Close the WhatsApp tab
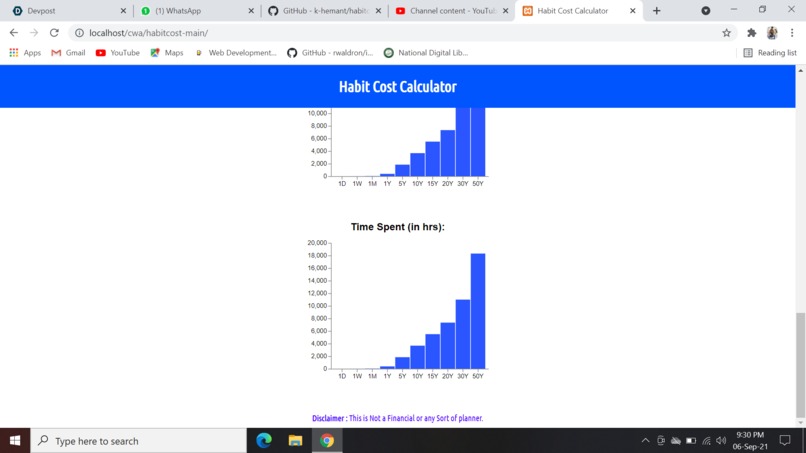 (251, 11)
